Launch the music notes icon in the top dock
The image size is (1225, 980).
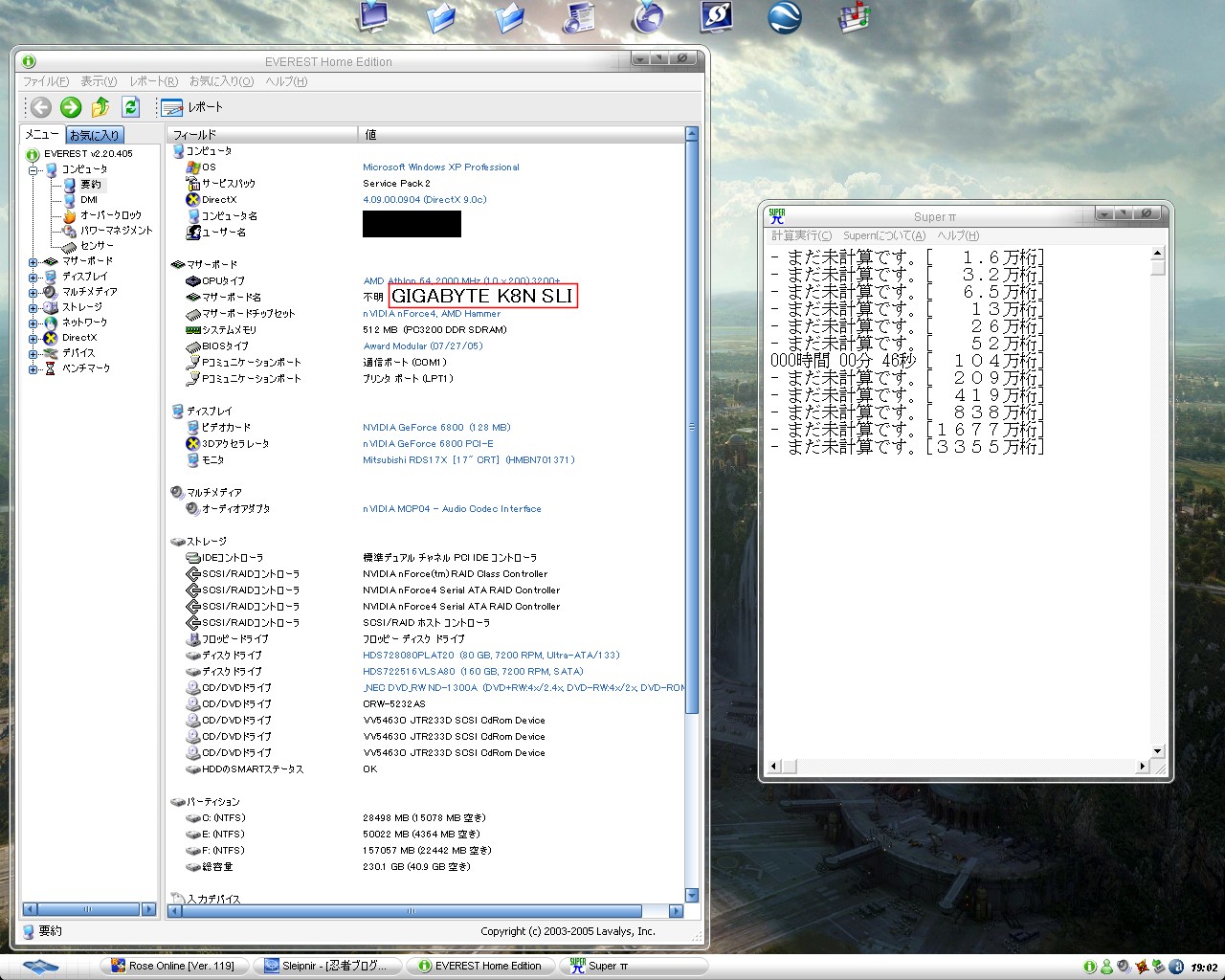point(854,16)
